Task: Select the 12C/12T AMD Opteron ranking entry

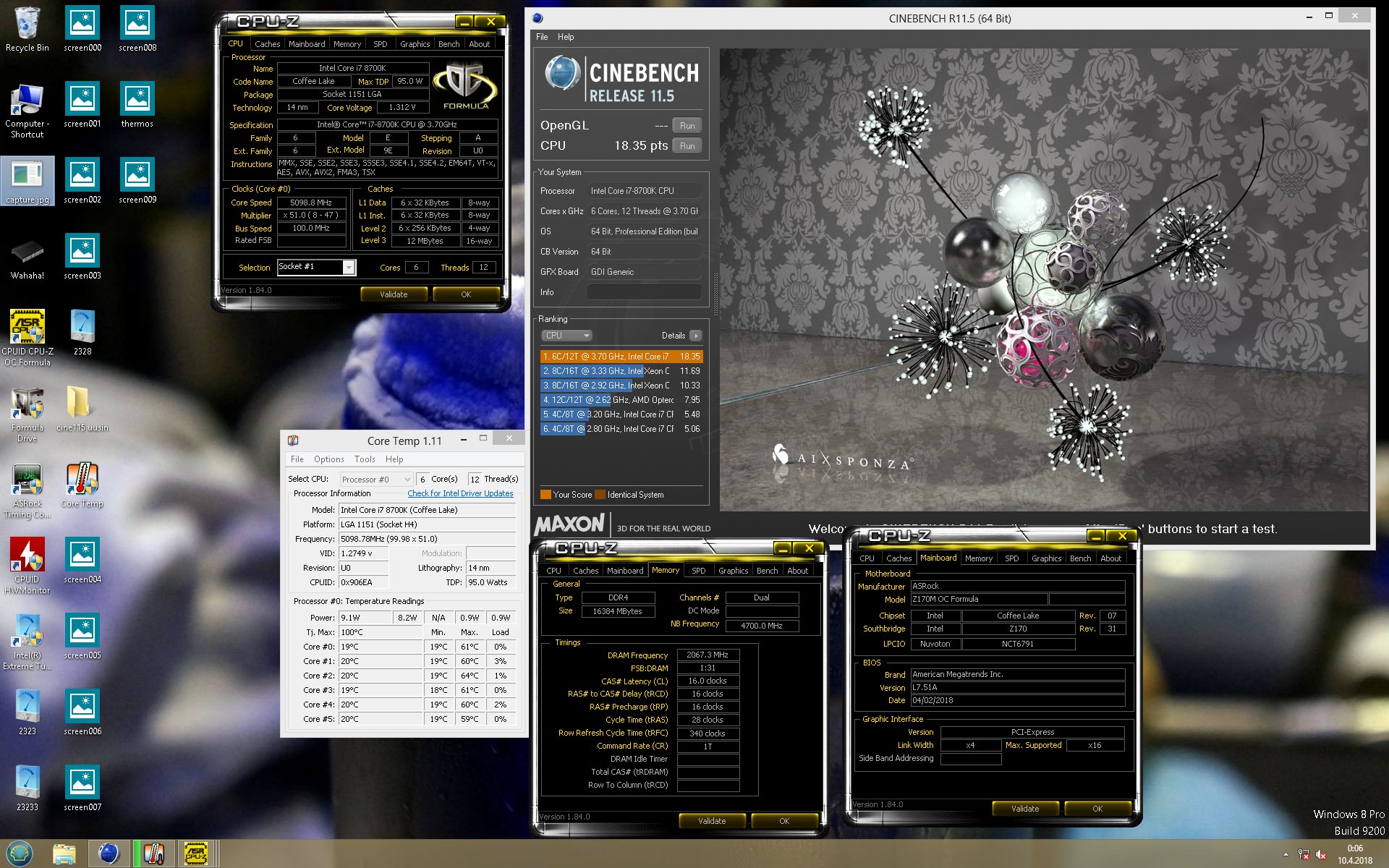Action: pos(621,400)
